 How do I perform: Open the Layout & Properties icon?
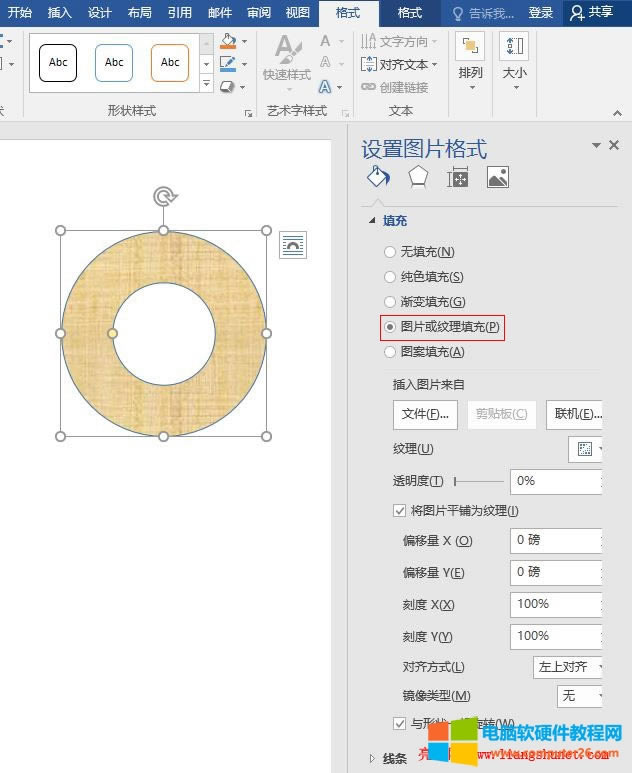[458, 177]
